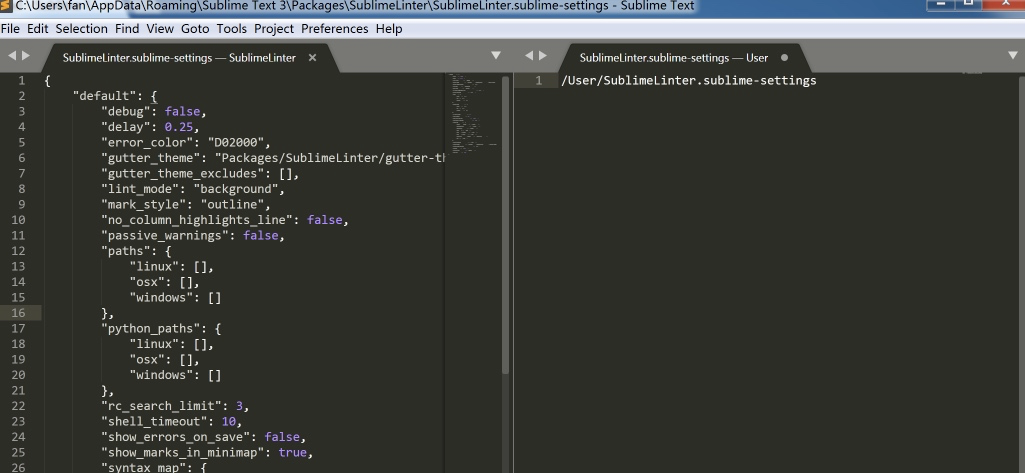Open right pane tab list dropdown

point(1013,56)
